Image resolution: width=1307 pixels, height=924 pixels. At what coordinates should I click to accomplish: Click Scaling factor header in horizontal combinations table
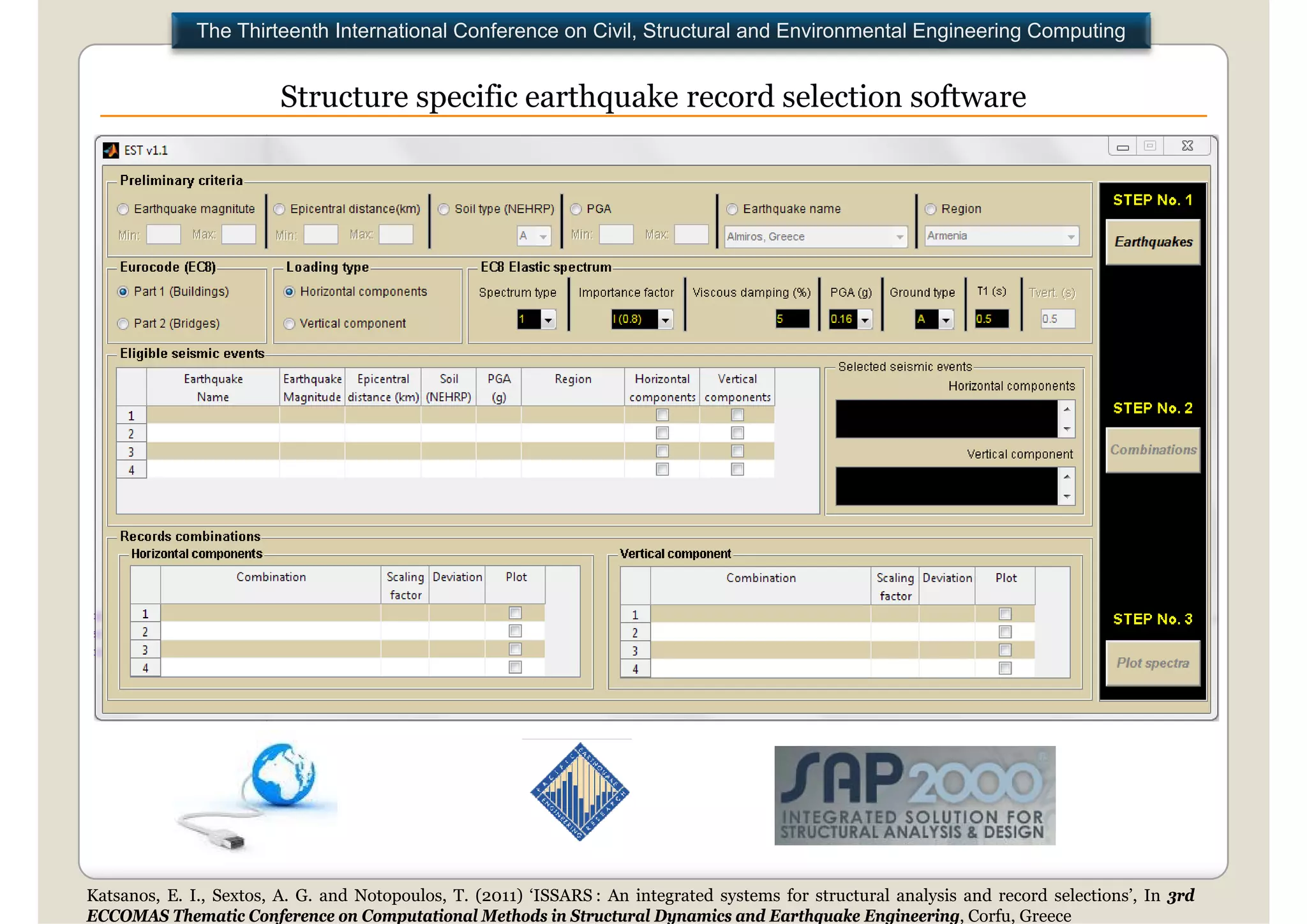point(405,585)
